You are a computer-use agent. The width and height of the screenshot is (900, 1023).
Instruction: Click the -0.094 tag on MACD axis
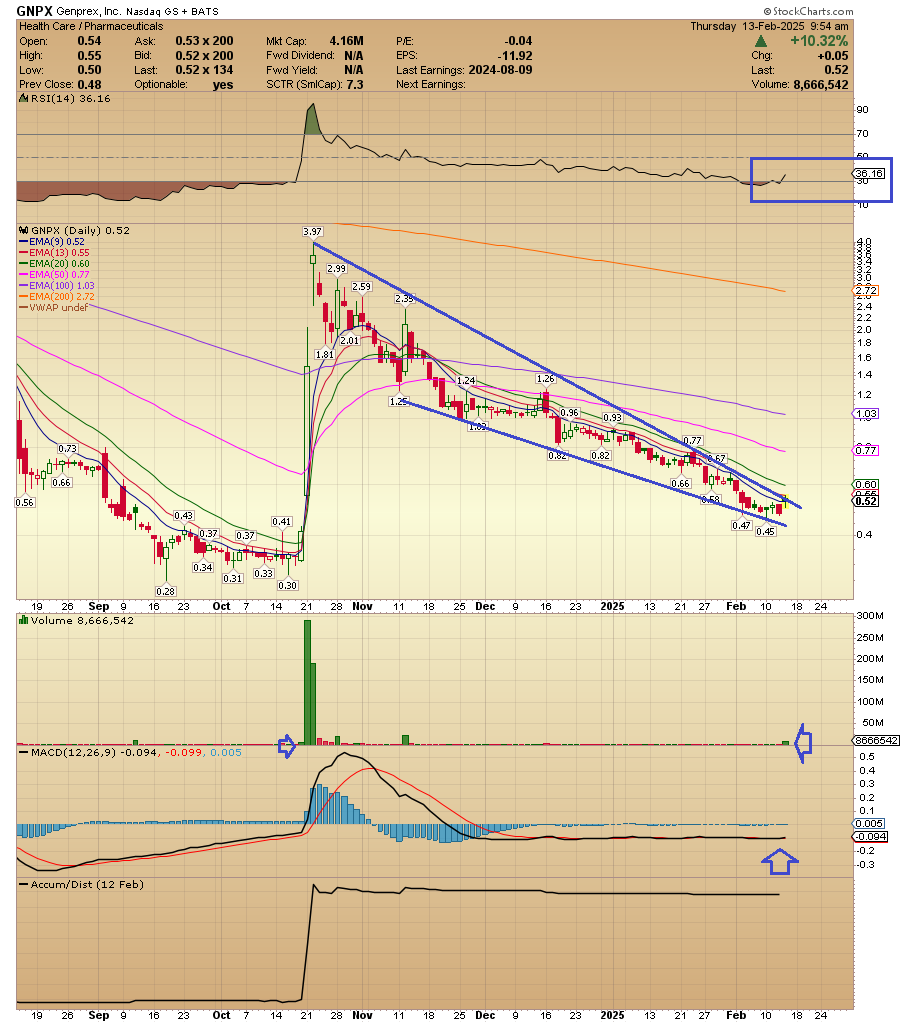[870, 836]
